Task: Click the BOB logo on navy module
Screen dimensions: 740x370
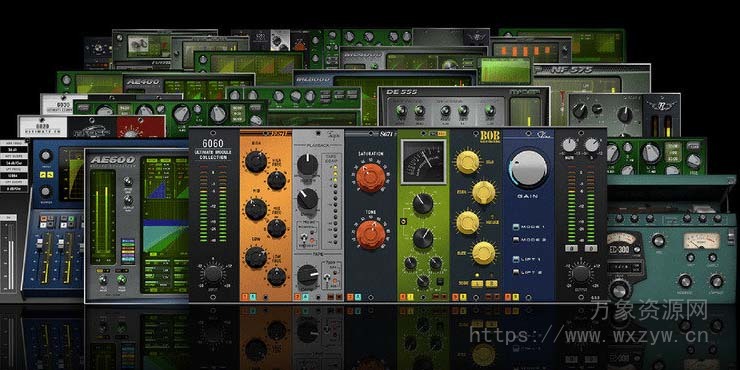Action: tap(489, 136)
